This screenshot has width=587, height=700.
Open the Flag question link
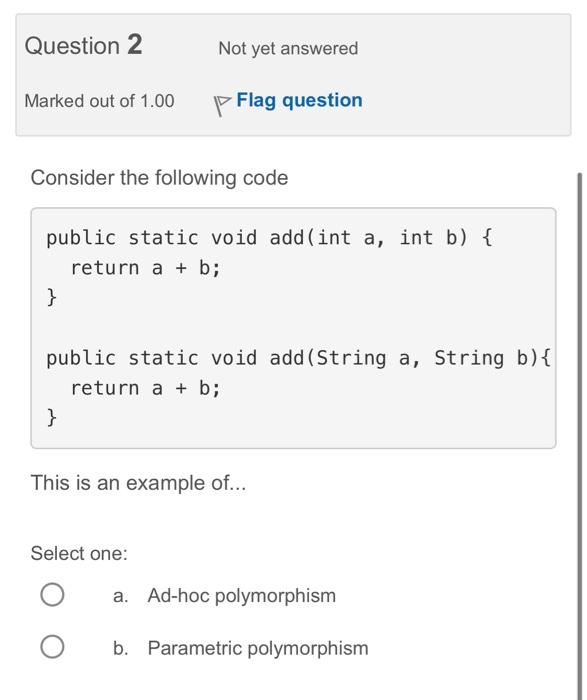pyautogui.click(x=299, y=101)
